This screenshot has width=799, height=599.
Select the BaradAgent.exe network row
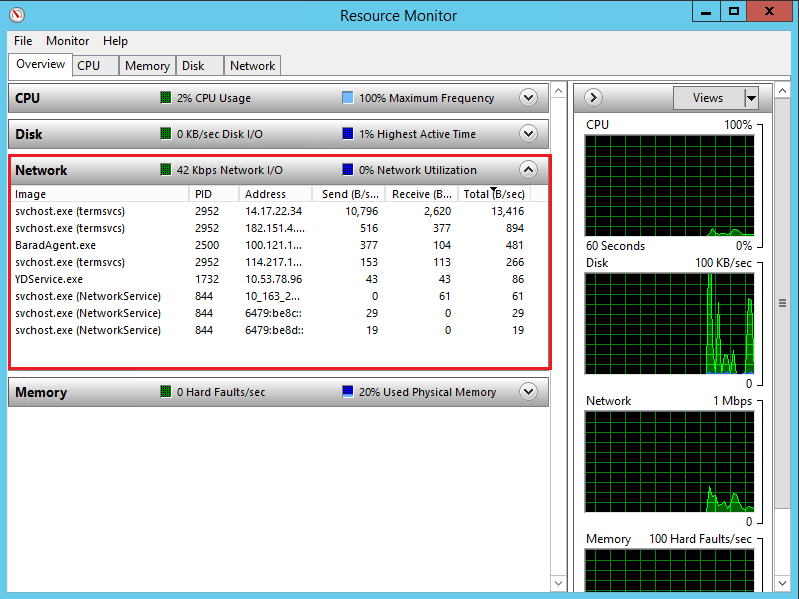click(56, 245)
